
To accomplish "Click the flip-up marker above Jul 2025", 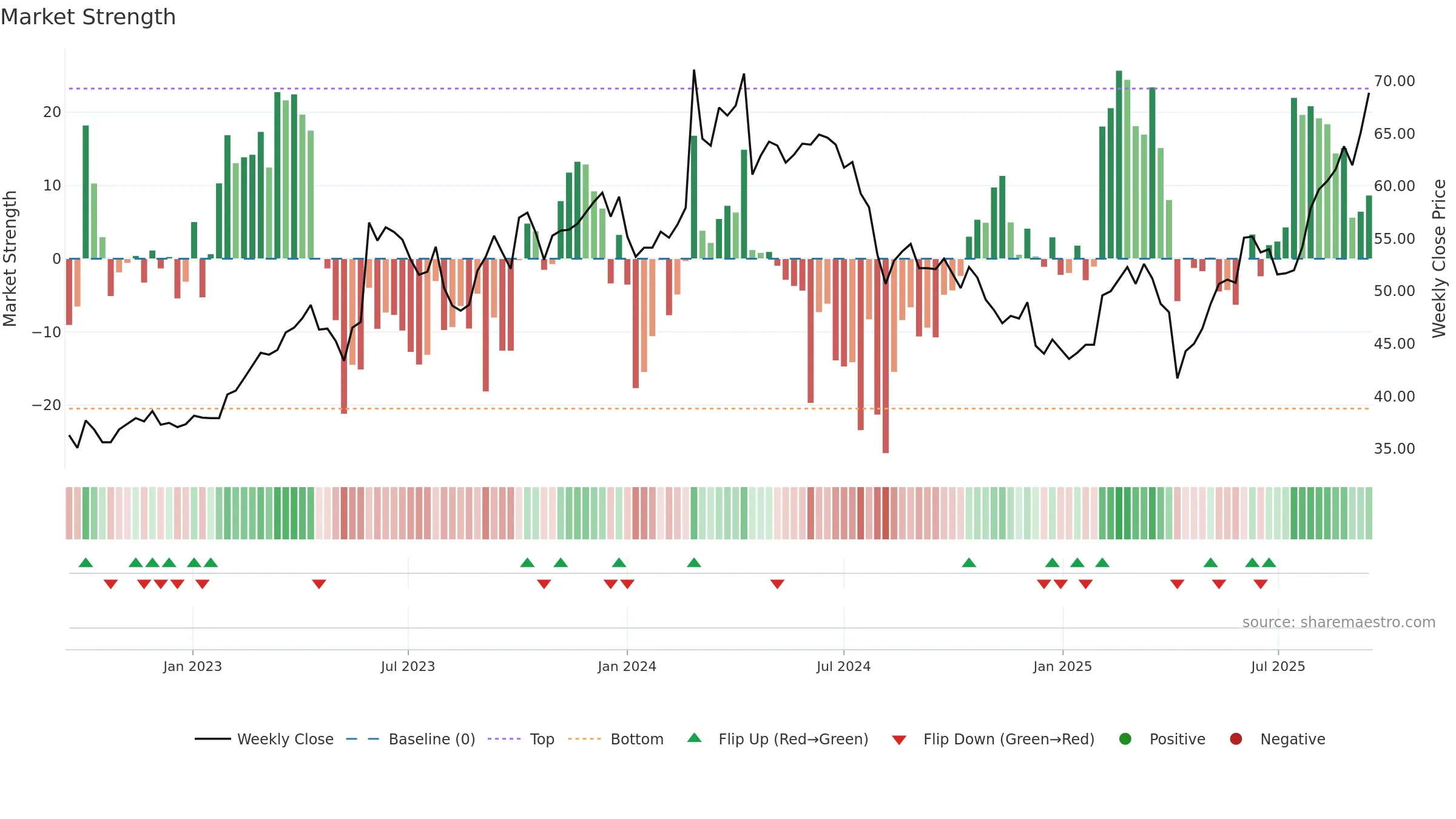I will coord(1269,562).
